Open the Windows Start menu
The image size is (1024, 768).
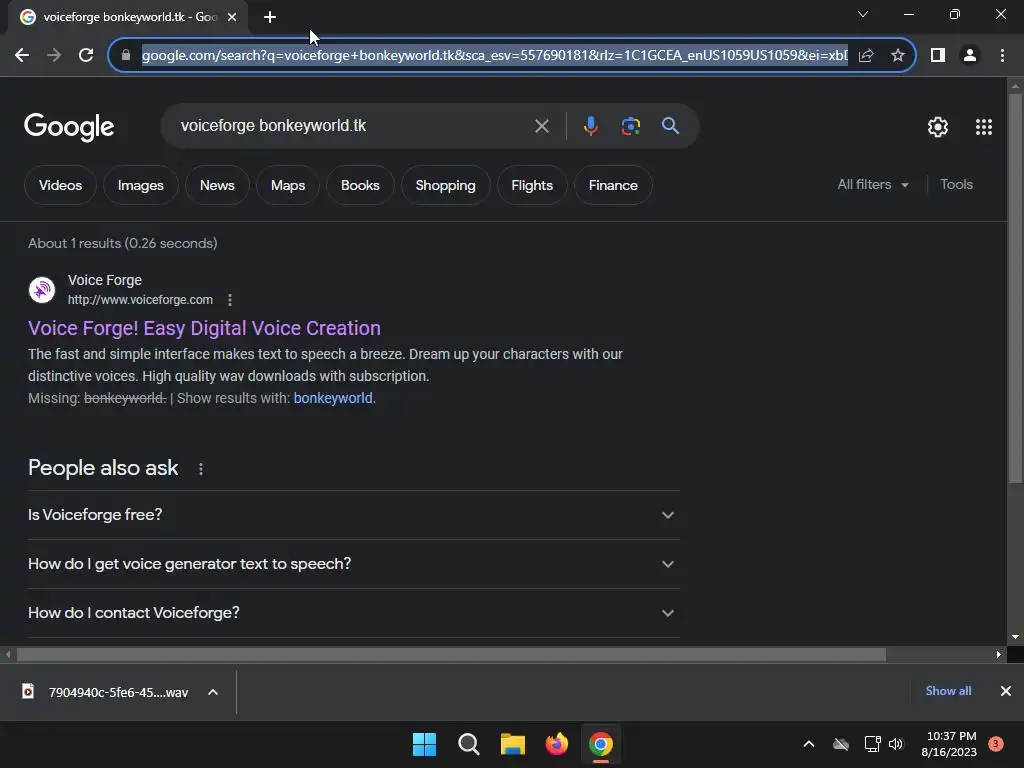pos(424,744)
